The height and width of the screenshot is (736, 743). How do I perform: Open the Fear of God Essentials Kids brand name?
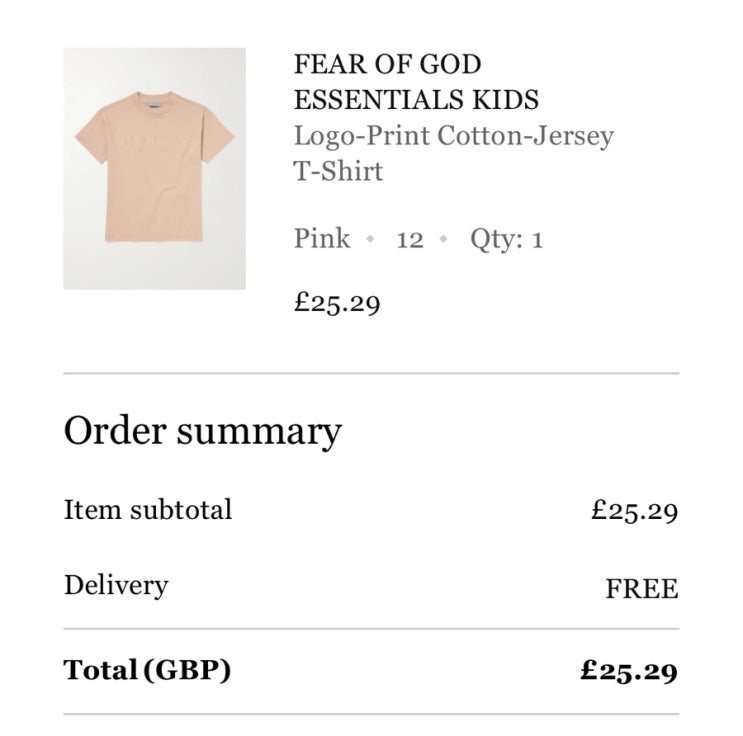tap(415, 82)
